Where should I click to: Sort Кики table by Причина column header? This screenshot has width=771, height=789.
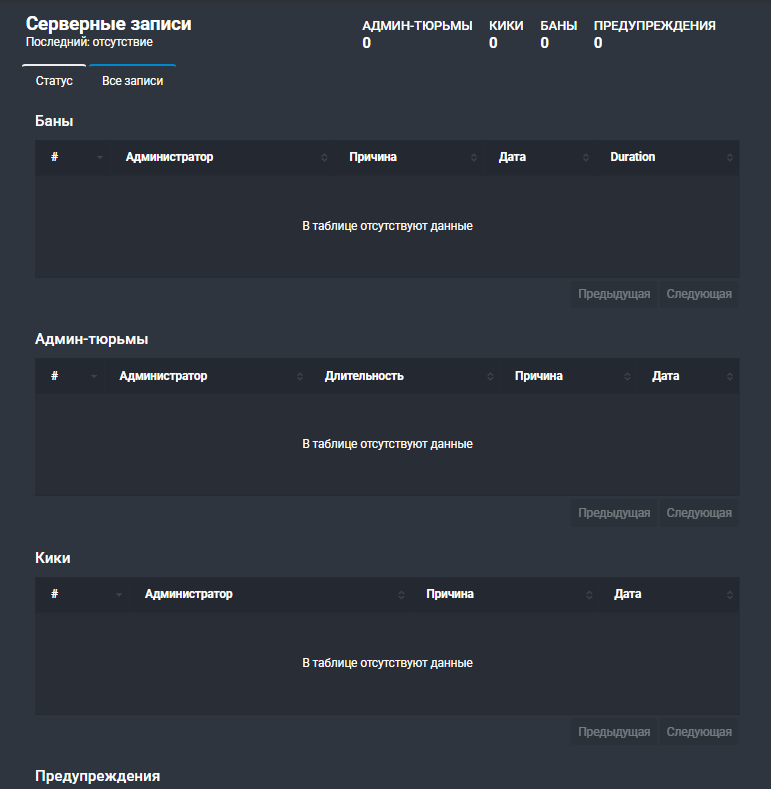click(x=504, y=594)
